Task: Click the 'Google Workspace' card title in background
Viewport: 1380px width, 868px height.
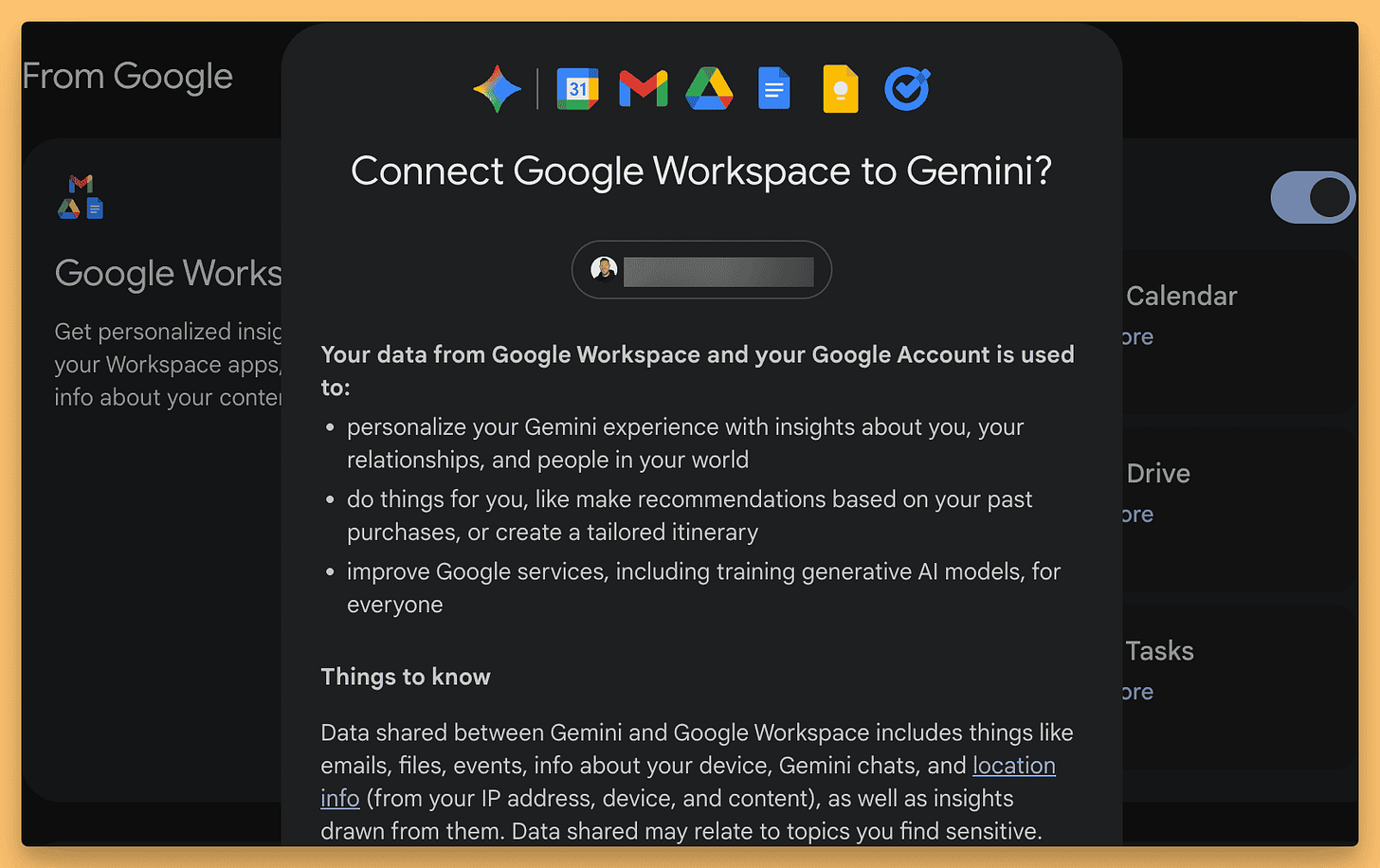Action: coord(168,273)
